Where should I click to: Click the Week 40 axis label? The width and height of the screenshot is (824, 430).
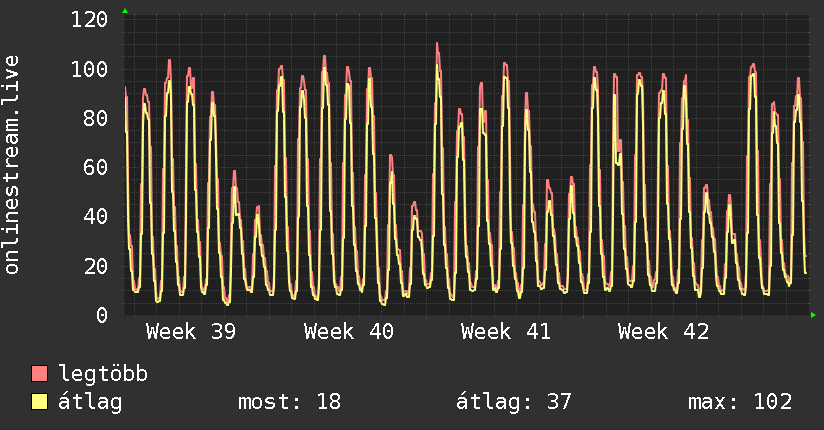pyautogui.click(x=348, y=332)
